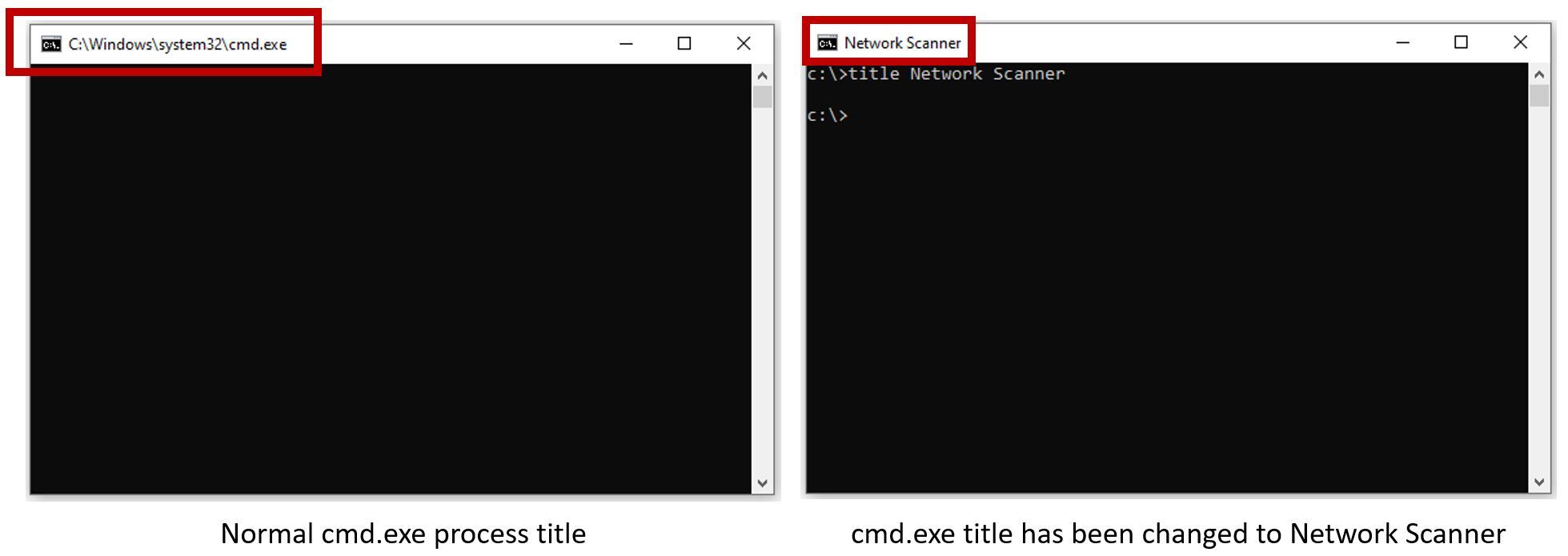
Task: Close the C:\Windows\system32\cmd.exe window
Action: coord(744,43)
